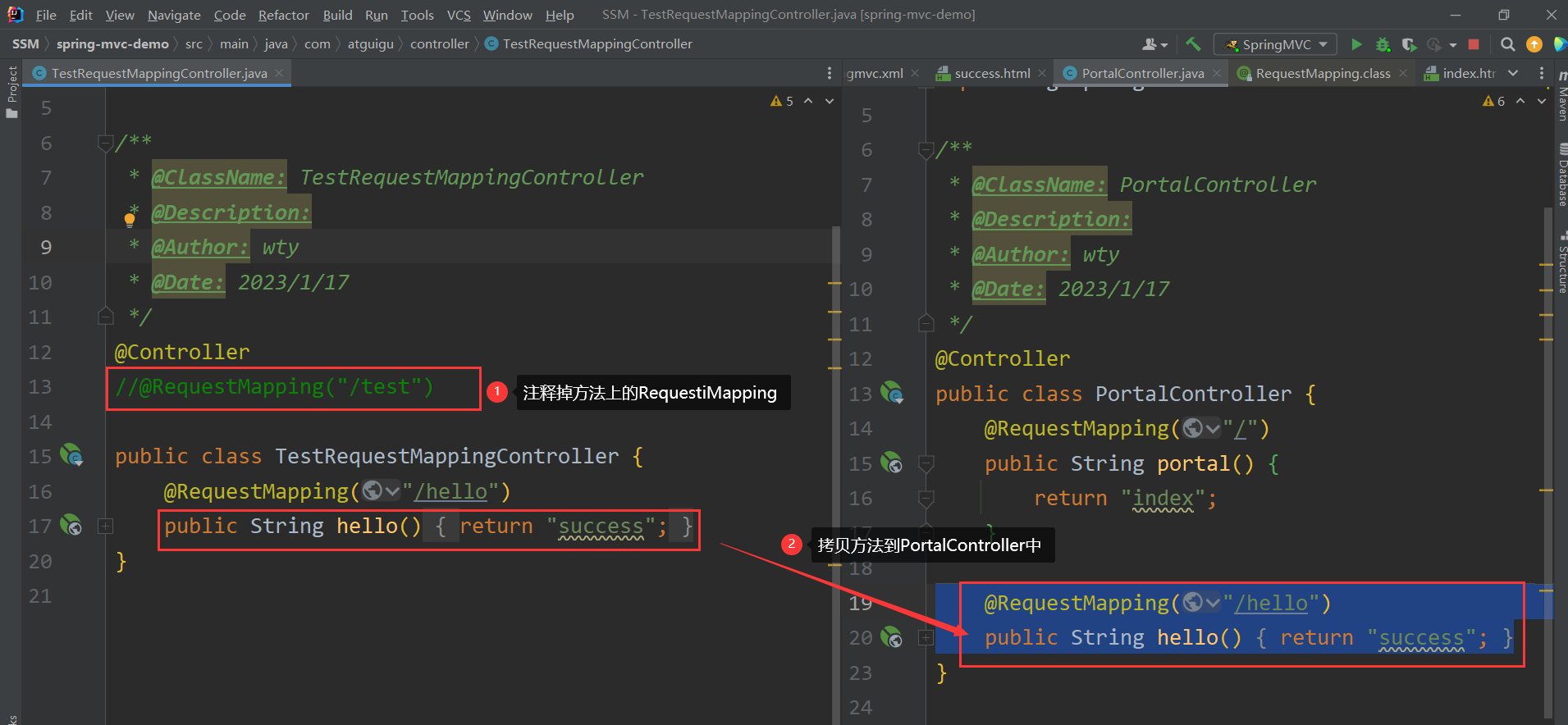Close the RequestMapping.class tab
Screen dimensions: 1568x725
click(1403, 73)
